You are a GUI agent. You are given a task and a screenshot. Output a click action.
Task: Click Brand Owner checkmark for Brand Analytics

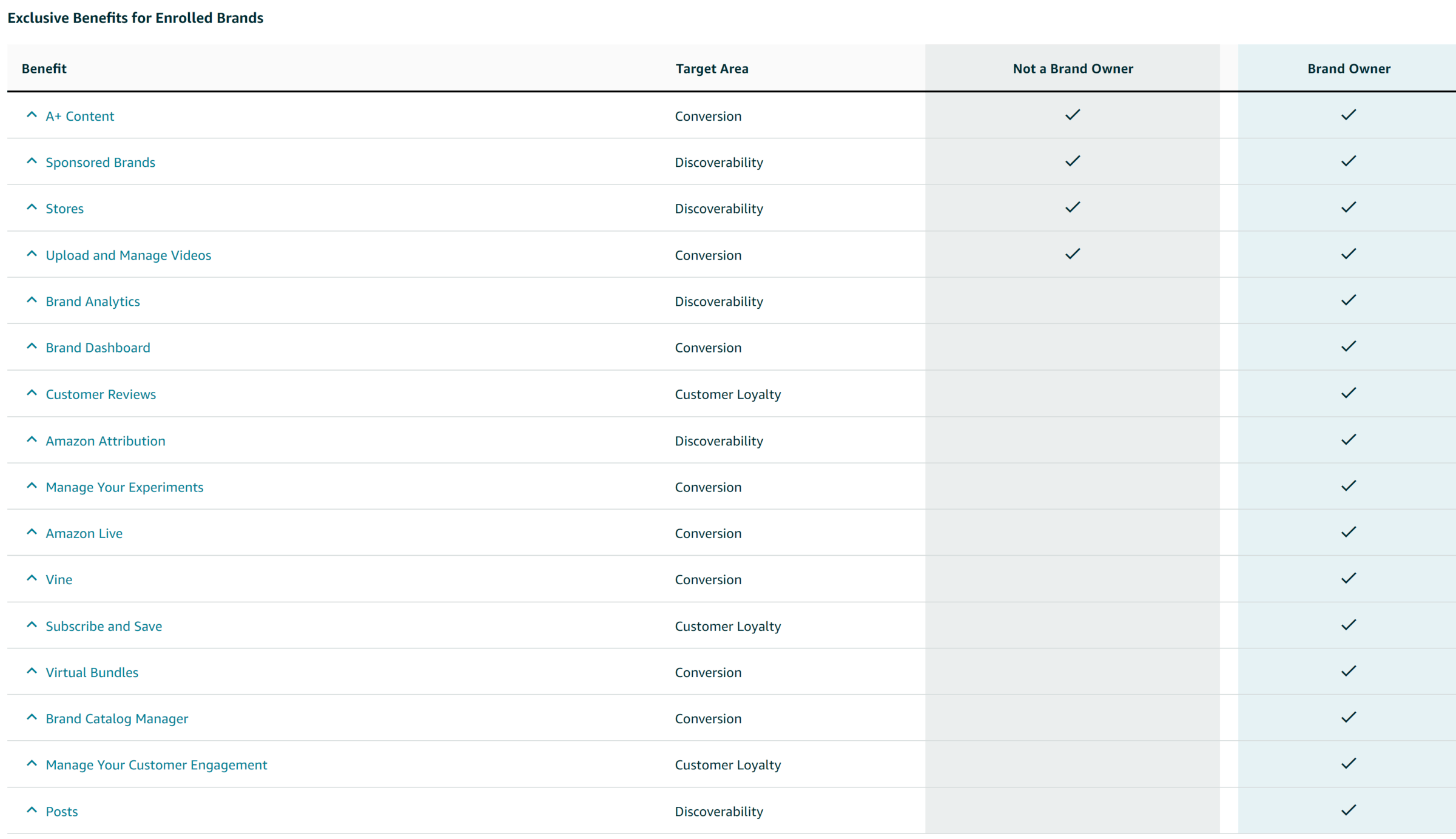pos(1349,300)
